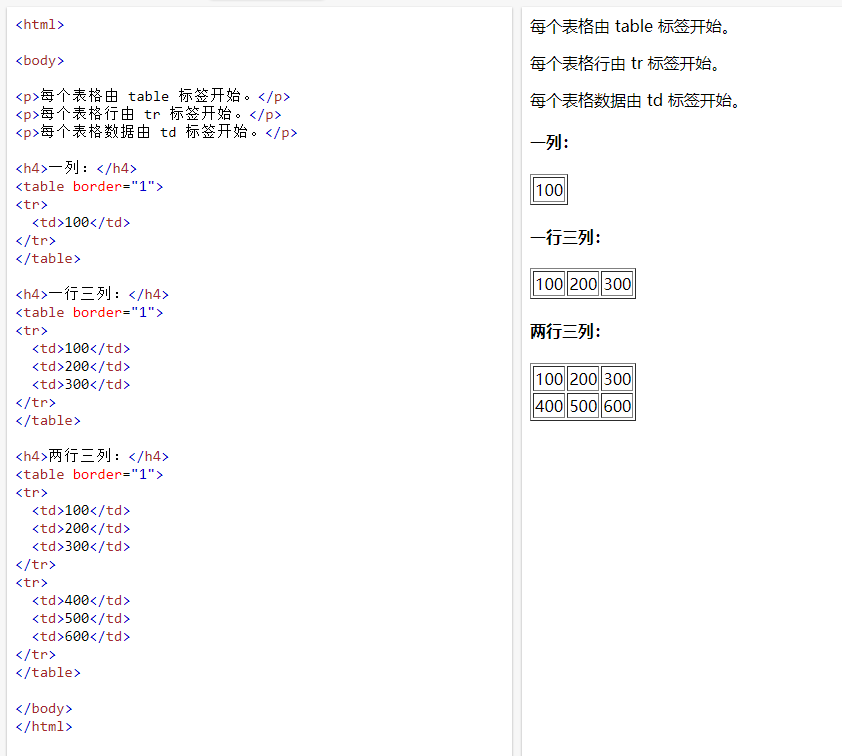Click the closing </html> tag at the bottom
Viewport: 842px width, 756px height.
coord(43,726)
